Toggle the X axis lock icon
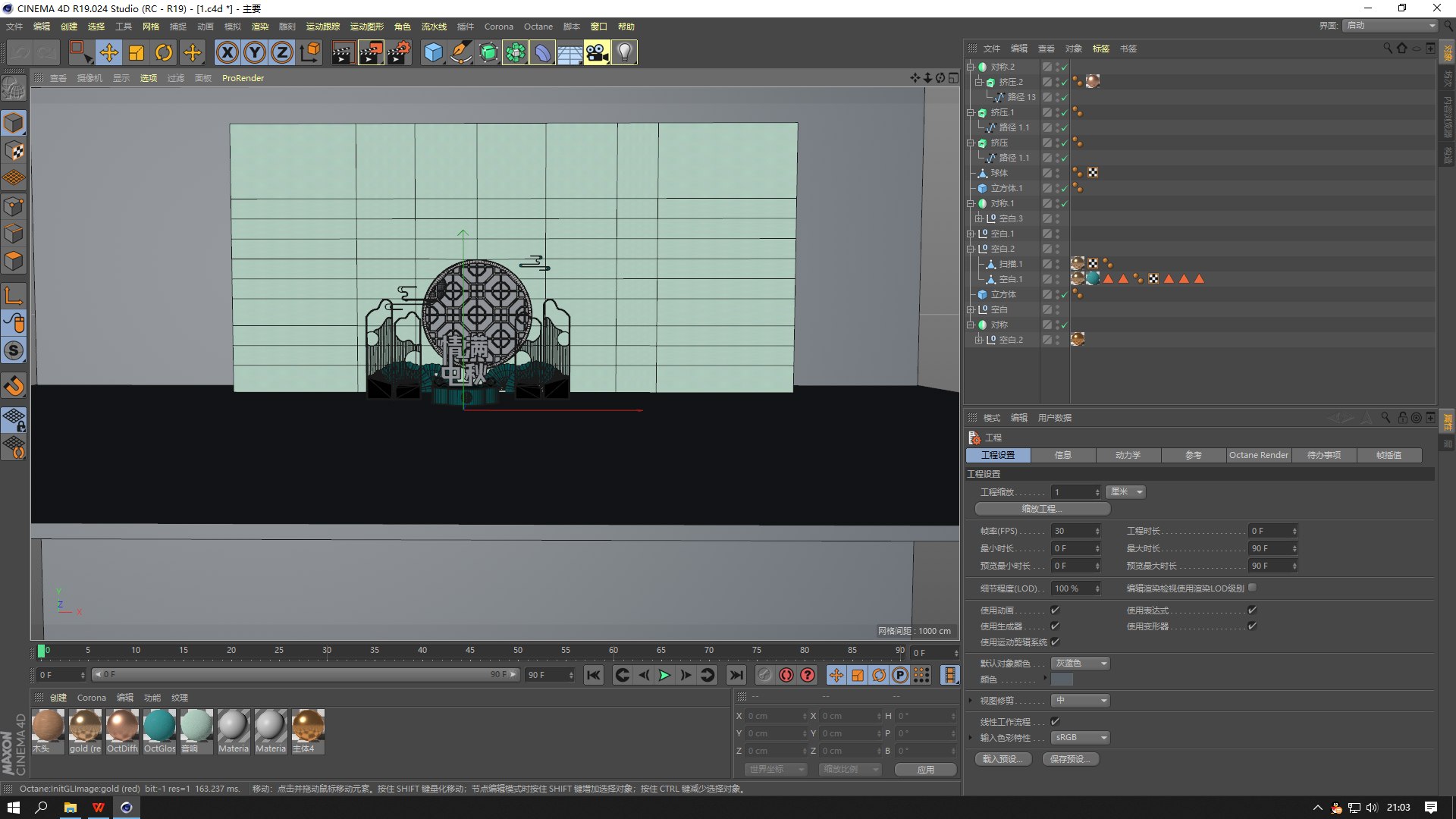The height and width of the screenshot is (819, 1456). (x=227, y=52)
